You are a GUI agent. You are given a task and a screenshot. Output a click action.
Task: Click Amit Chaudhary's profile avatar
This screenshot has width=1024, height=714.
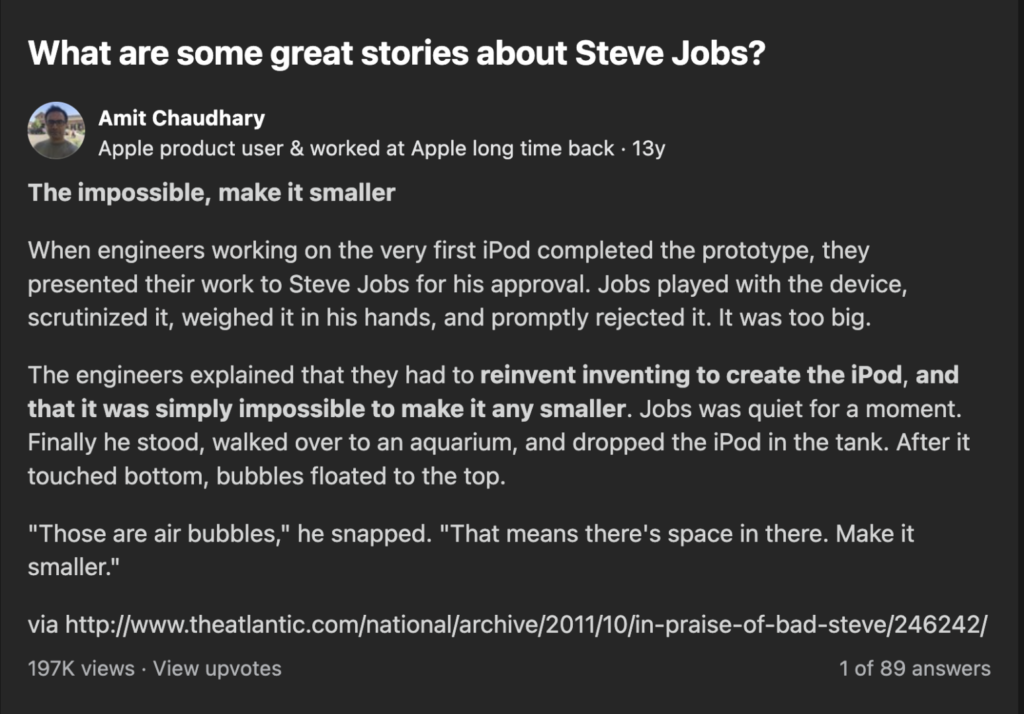coord(55,131)
